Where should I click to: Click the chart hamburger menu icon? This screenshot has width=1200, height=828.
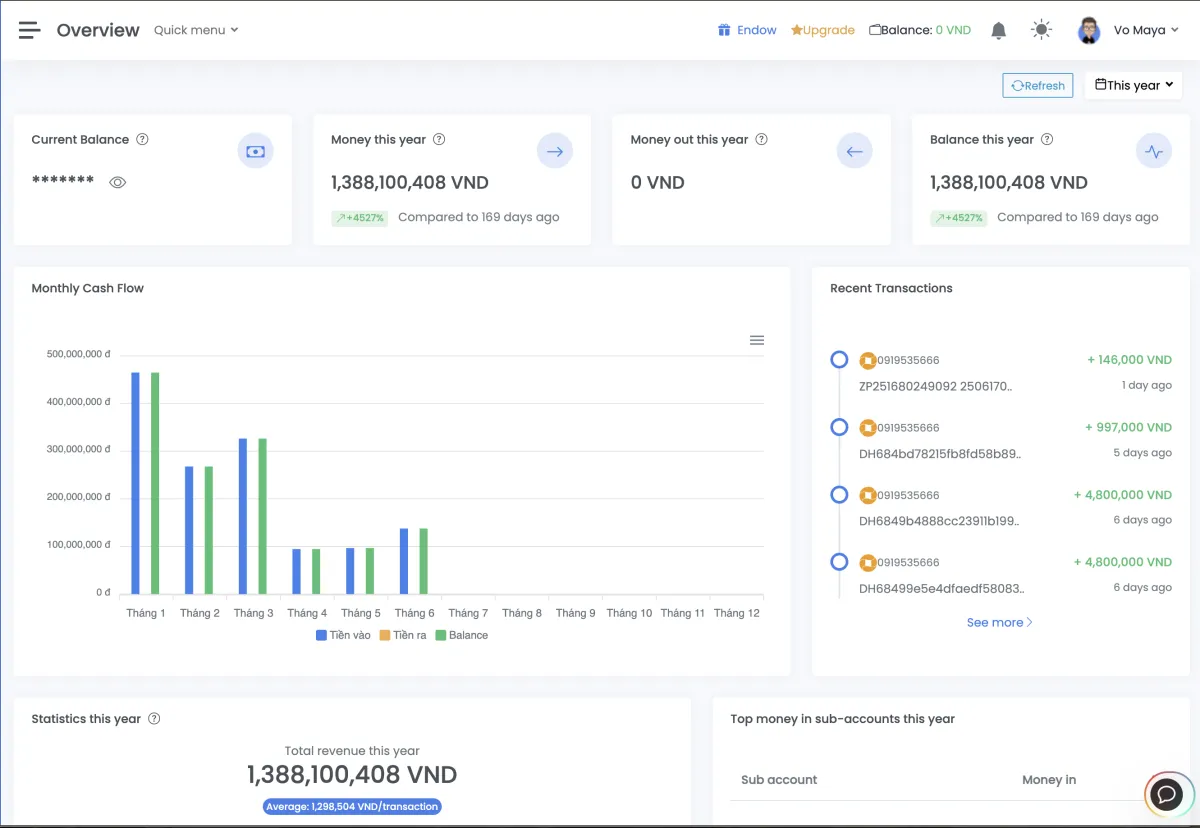757,340
